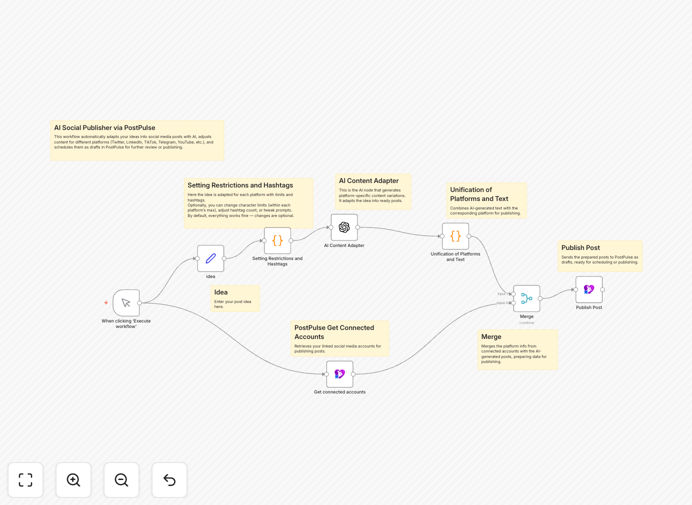Zoom in using the magnifier plus button
692x505 pixels.
tap(73, 480)
